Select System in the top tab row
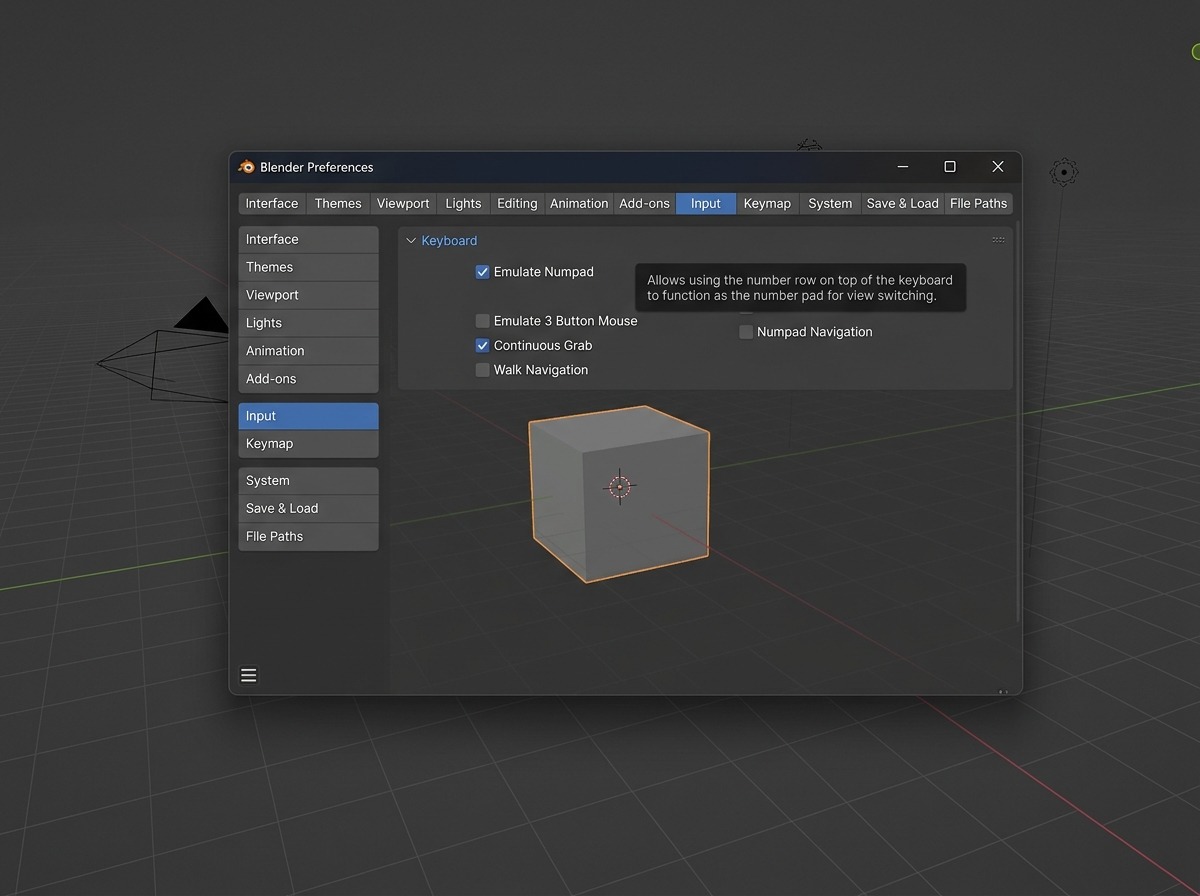 pyautogui.click(x=830, y=203)
